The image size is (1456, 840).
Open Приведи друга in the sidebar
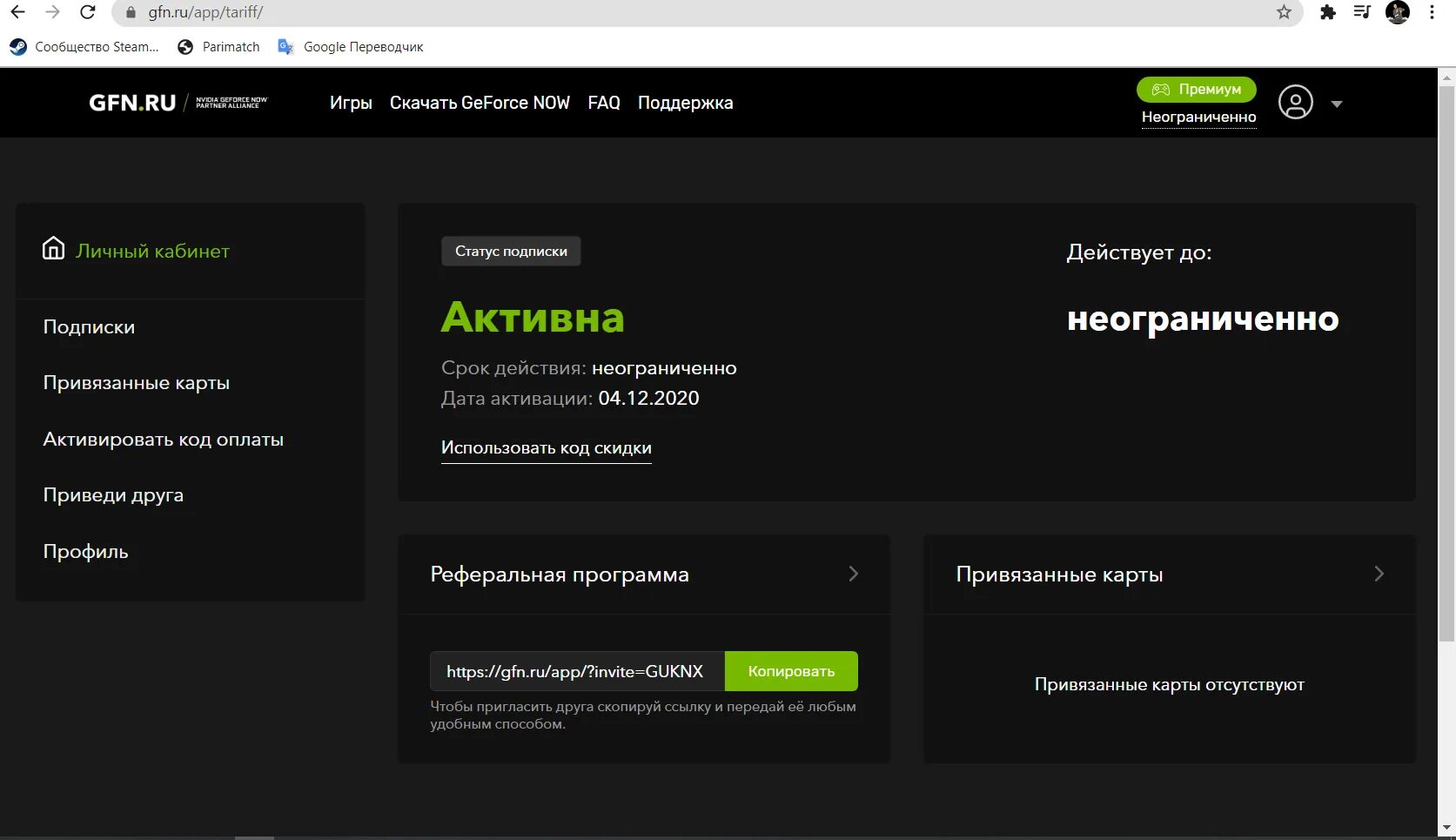[113, 495]
